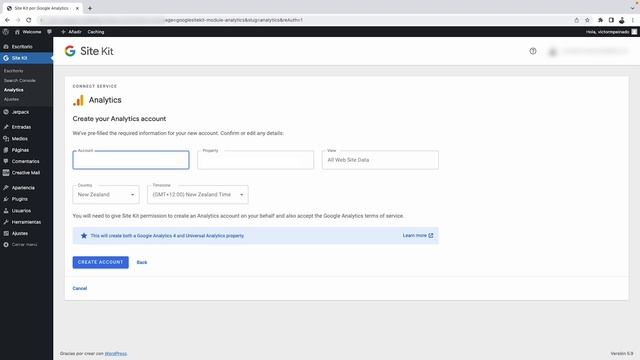Open Creative Mail in the sidebar
This screenshot has height=360, width=640.
(27, 173)
